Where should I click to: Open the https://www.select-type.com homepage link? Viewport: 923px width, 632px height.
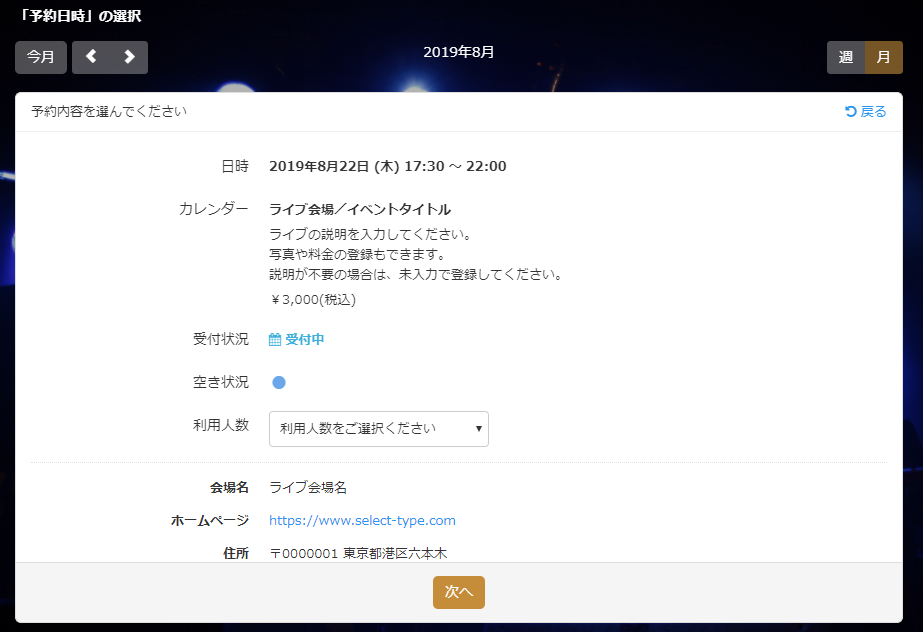coord(362,520)
